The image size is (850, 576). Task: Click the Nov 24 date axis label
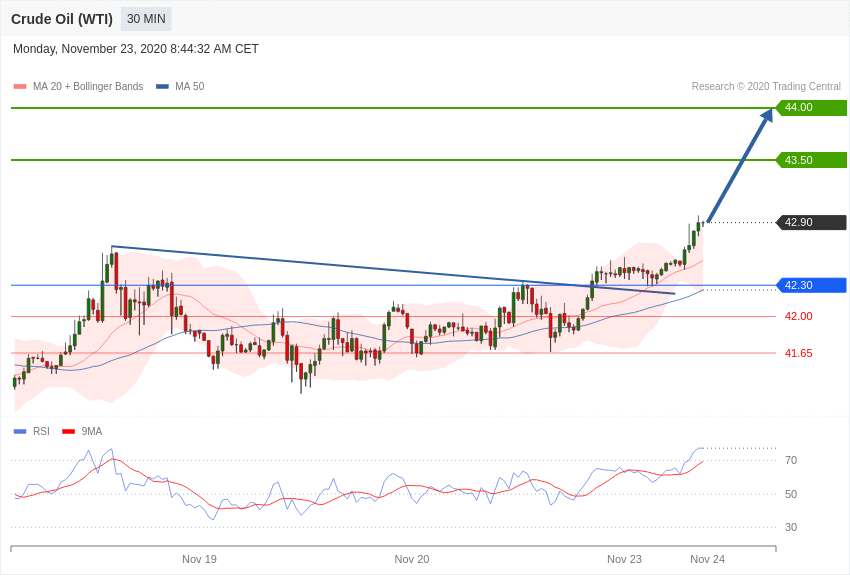coord(707,559)
